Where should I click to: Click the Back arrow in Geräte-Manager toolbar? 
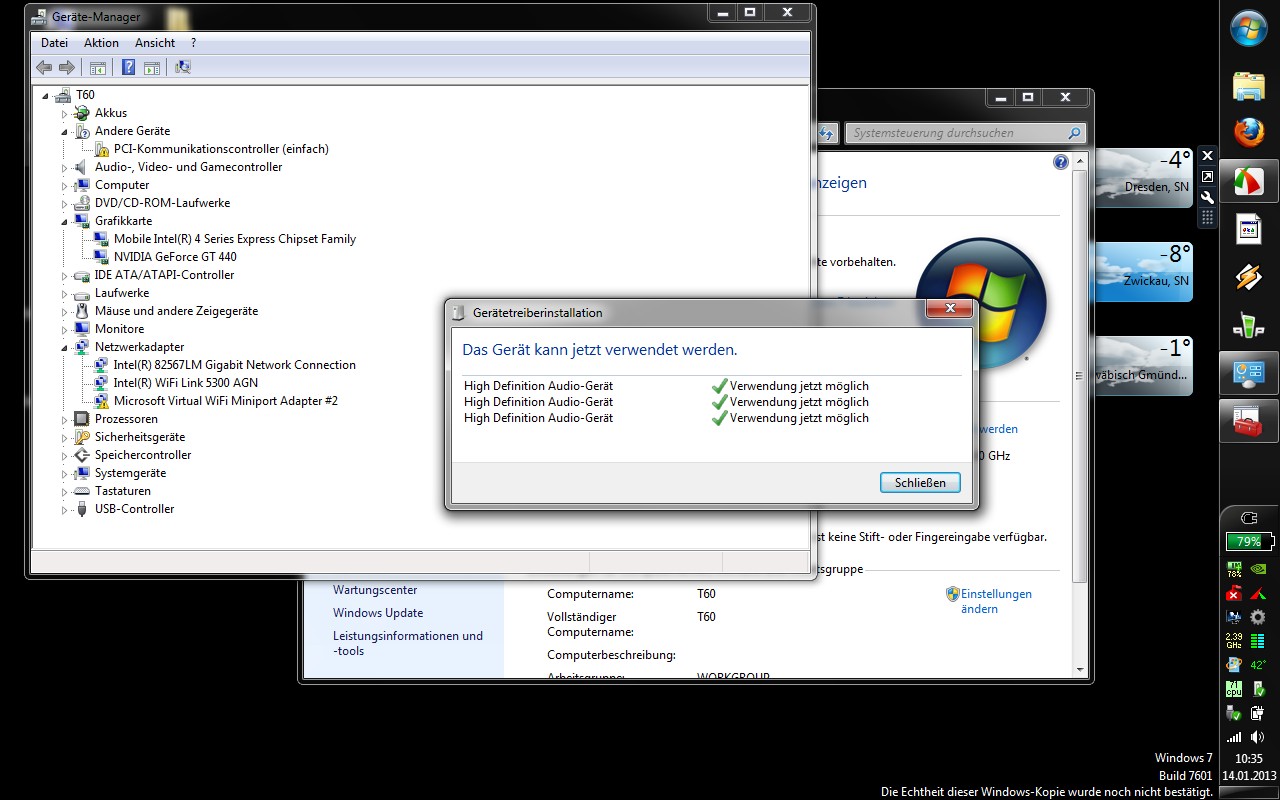44,67
